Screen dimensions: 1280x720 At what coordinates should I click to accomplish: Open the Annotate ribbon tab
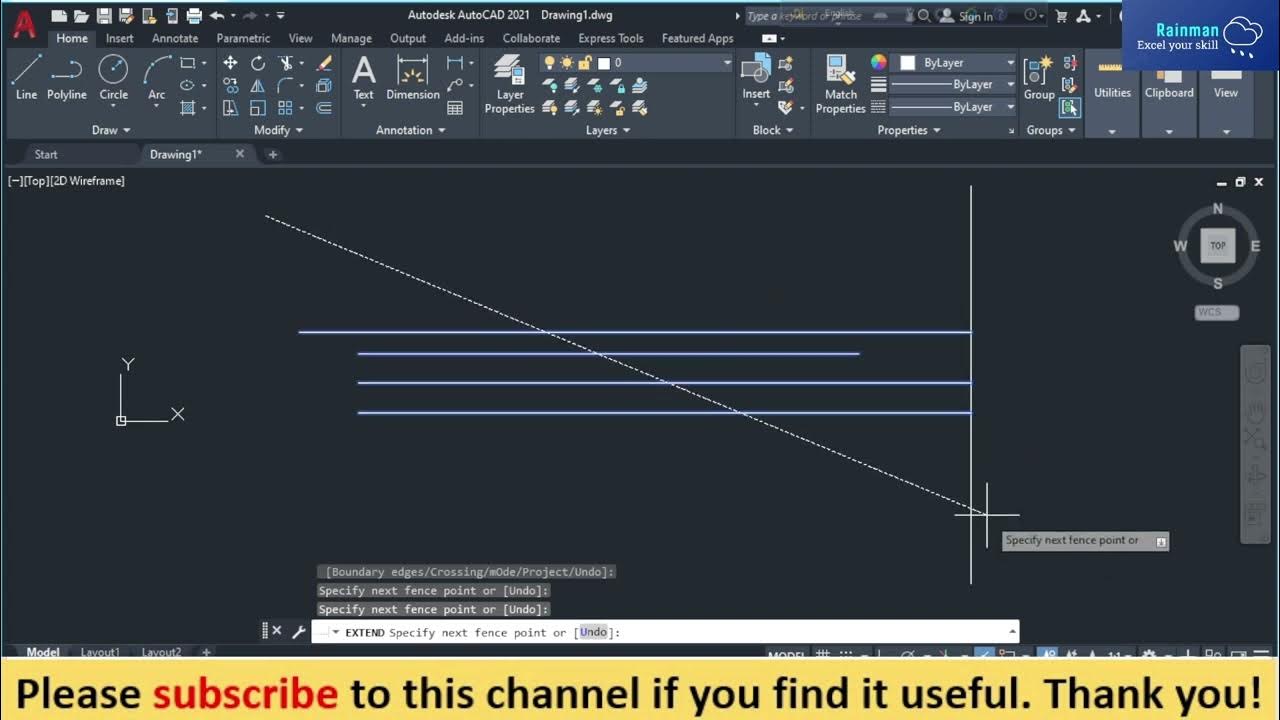coord(175,38)
